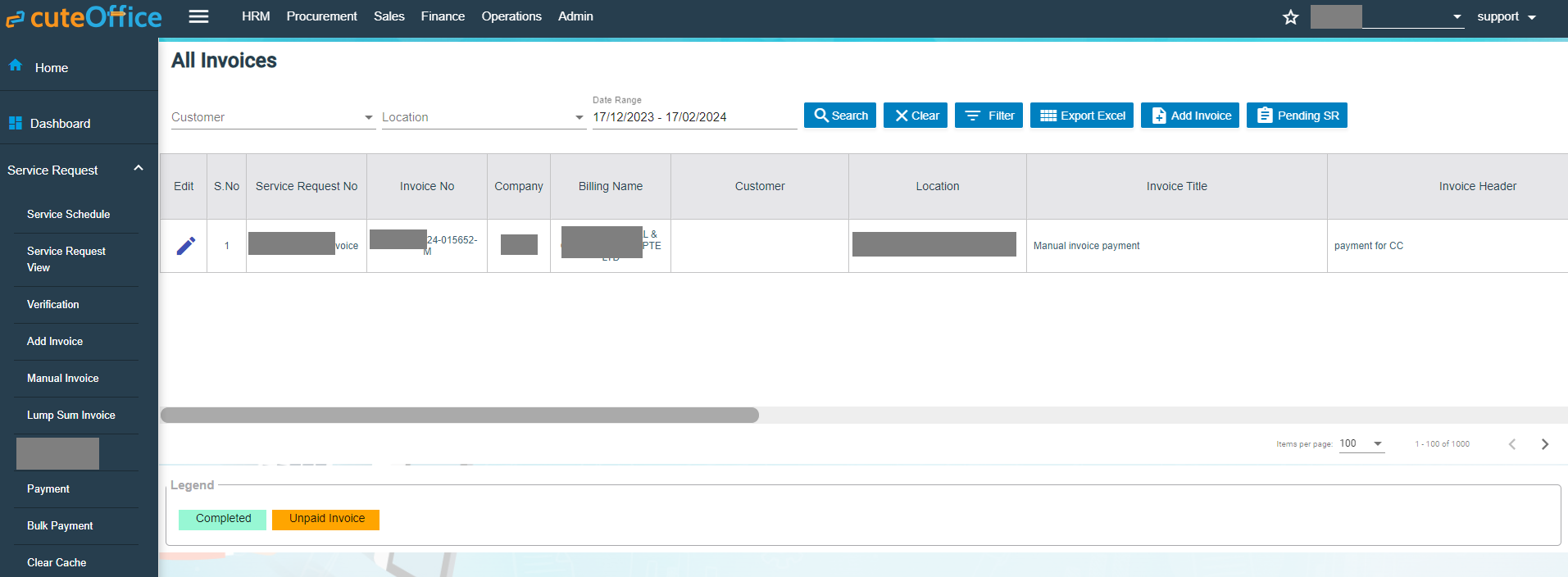Open the Dashboard from sidebar
1568x577 pixels.
click(x=60, y=124)
